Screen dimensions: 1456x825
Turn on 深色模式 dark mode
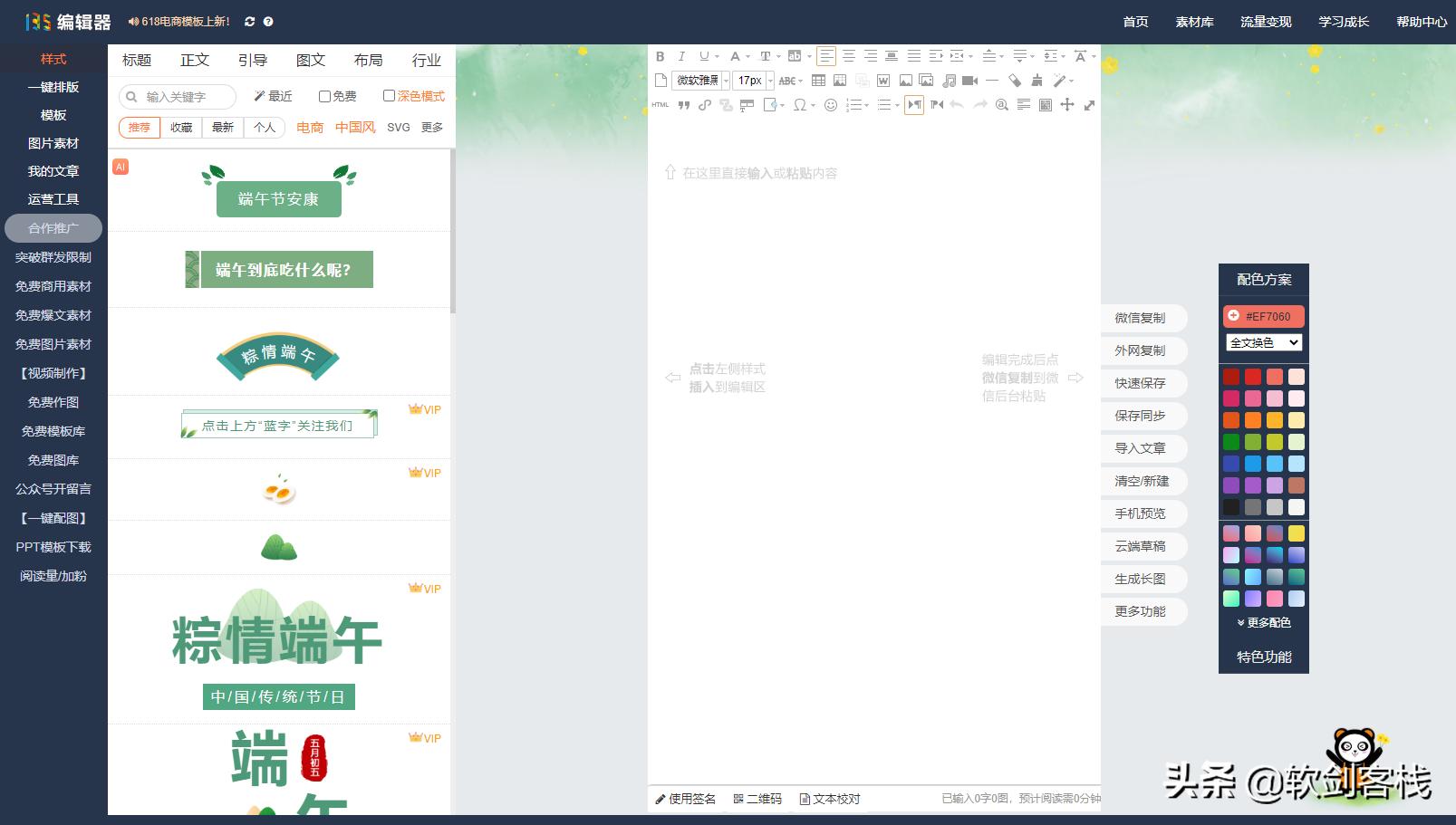389,95
